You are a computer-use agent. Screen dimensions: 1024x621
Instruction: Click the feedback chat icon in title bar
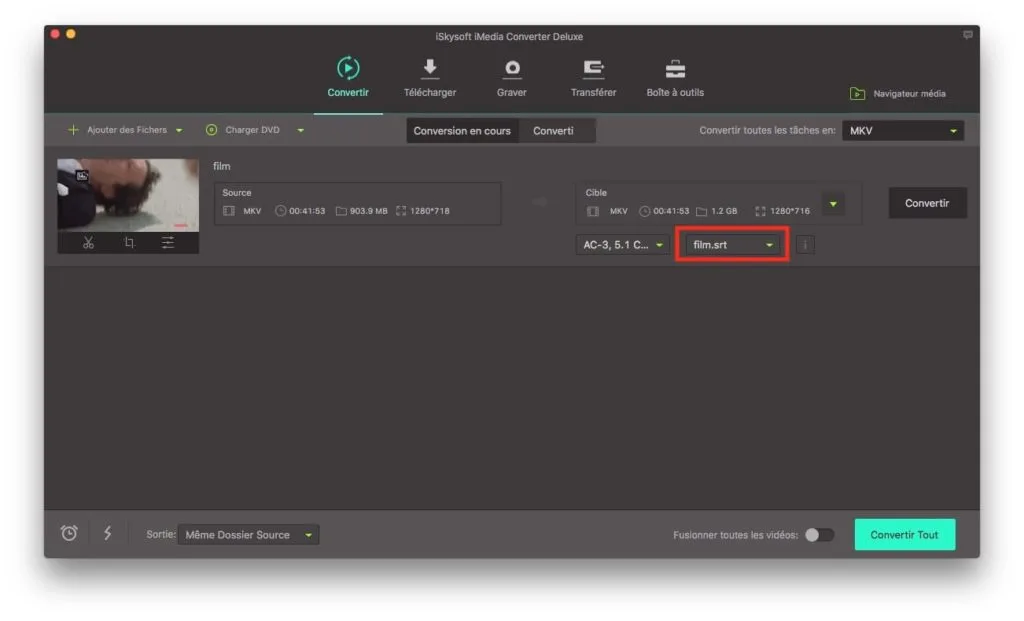[x=967, y=35]
